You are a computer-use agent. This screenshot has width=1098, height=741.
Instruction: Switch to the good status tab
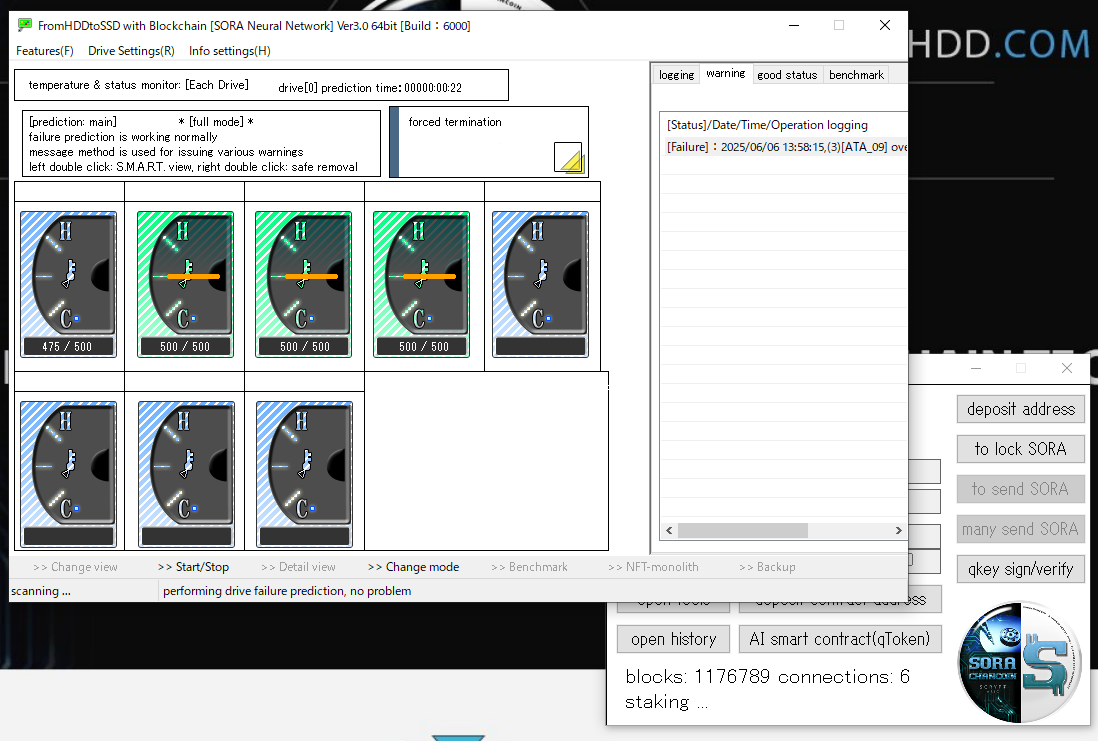[x=787, y=75]
